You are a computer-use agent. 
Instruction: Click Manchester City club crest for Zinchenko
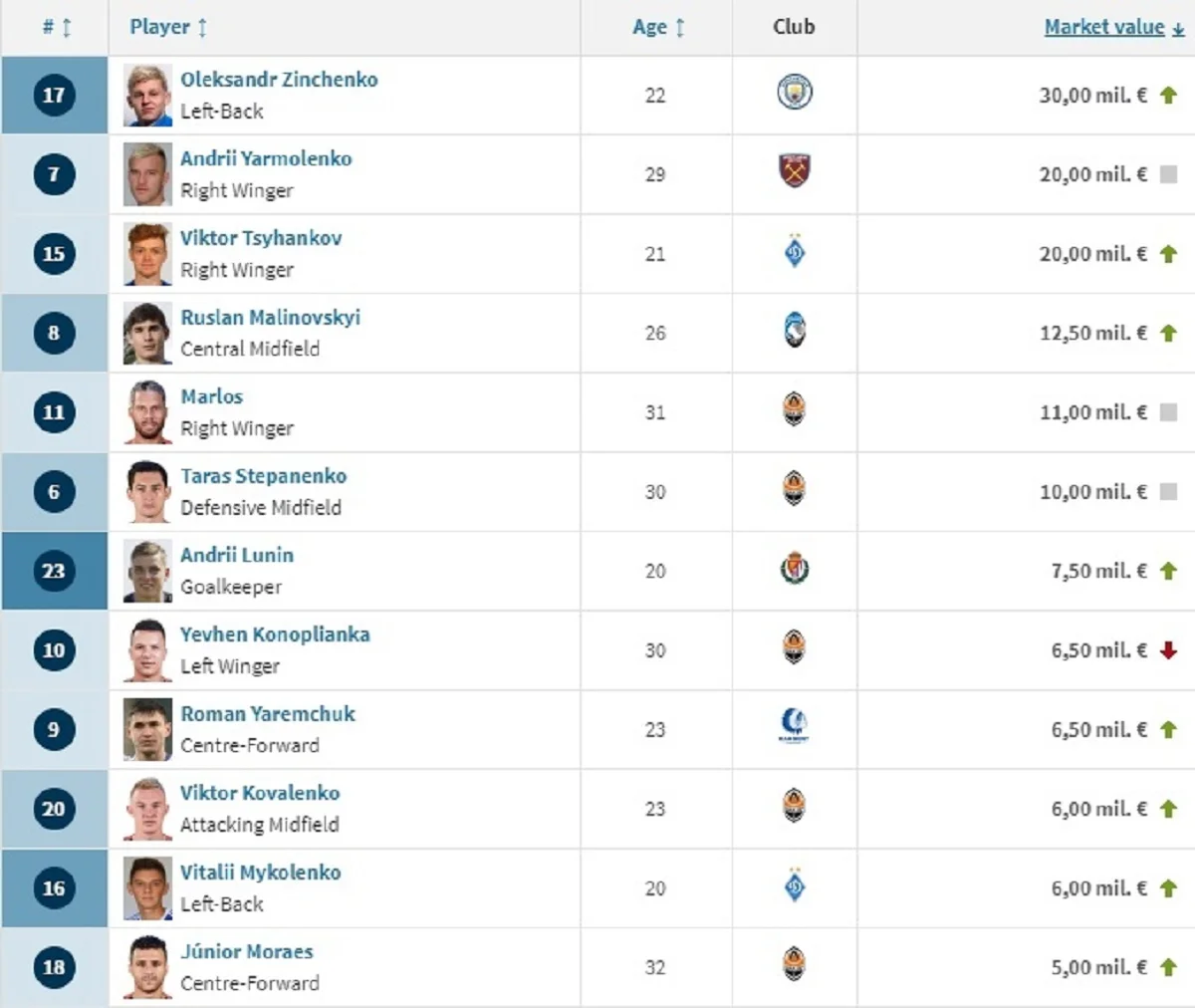pos(794,93)
